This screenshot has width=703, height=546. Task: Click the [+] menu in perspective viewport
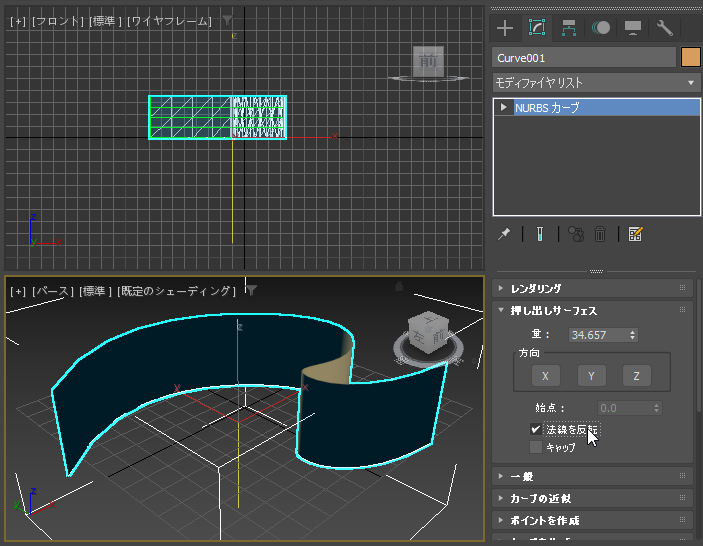18,291
